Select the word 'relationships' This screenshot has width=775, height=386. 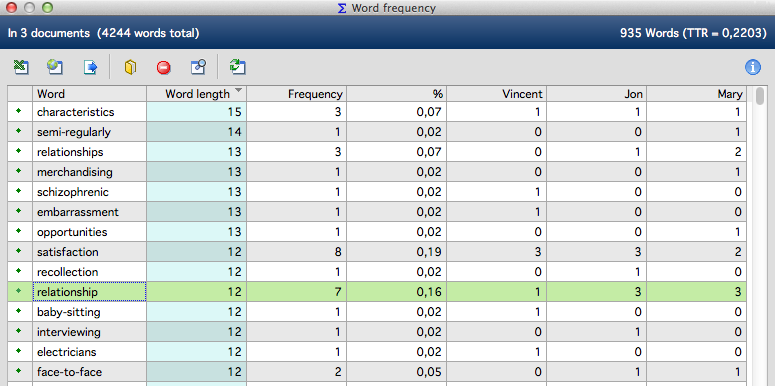[70, 152]
